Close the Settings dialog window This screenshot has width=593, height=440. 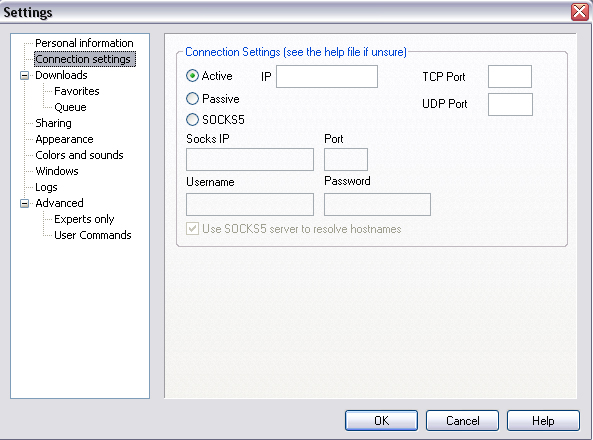(580, 11)
